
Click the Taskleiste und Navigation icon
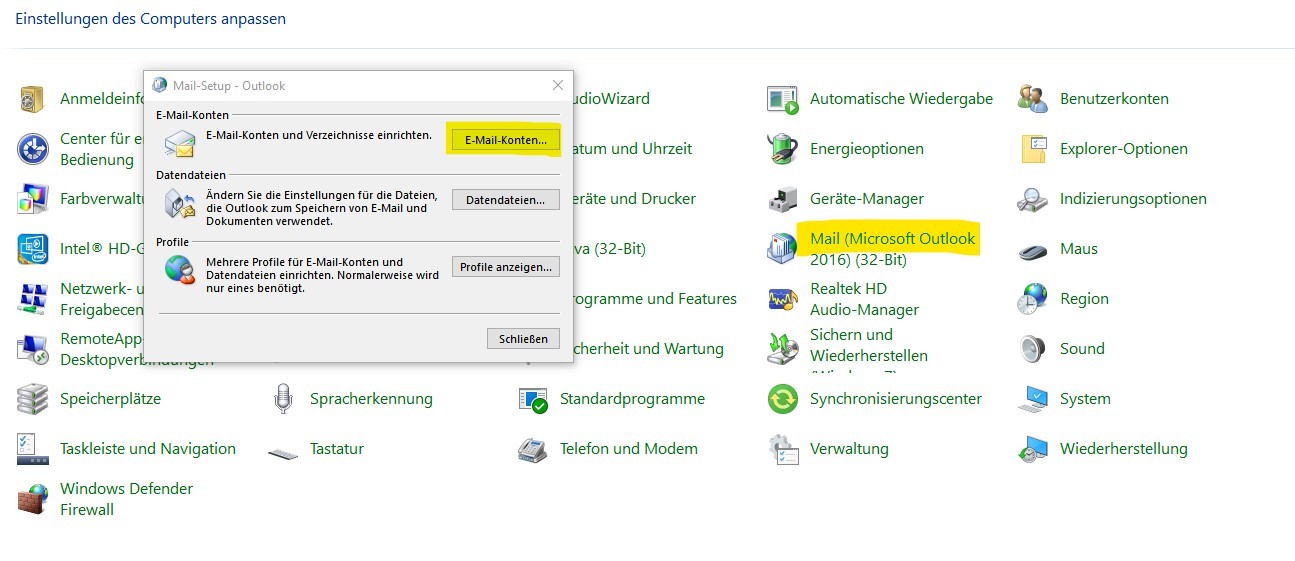[x=33, y=449]
